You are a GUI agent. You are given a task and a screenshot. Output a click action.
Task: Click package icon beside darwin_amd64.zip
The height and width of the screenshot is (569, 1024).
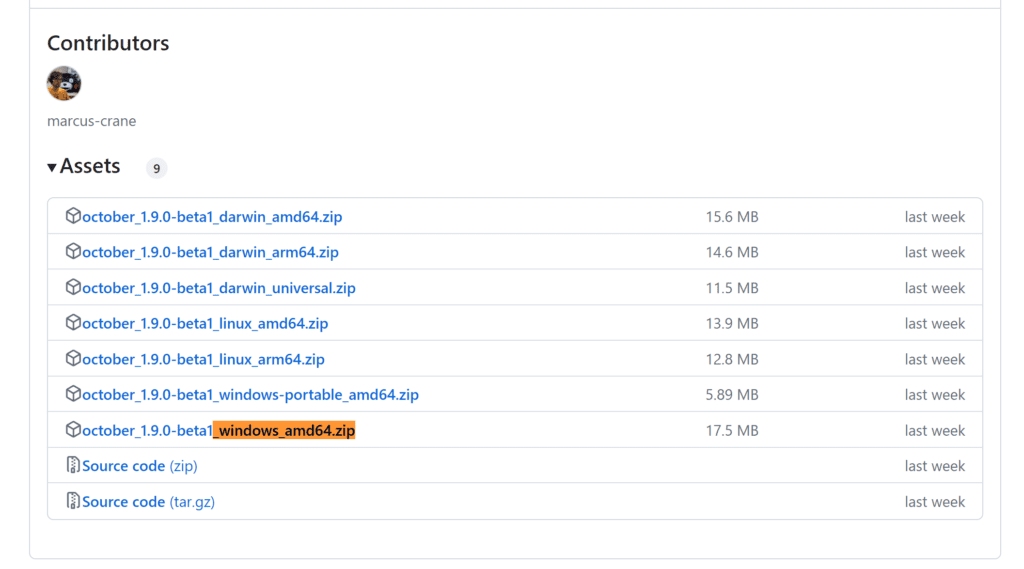point(73,216)
